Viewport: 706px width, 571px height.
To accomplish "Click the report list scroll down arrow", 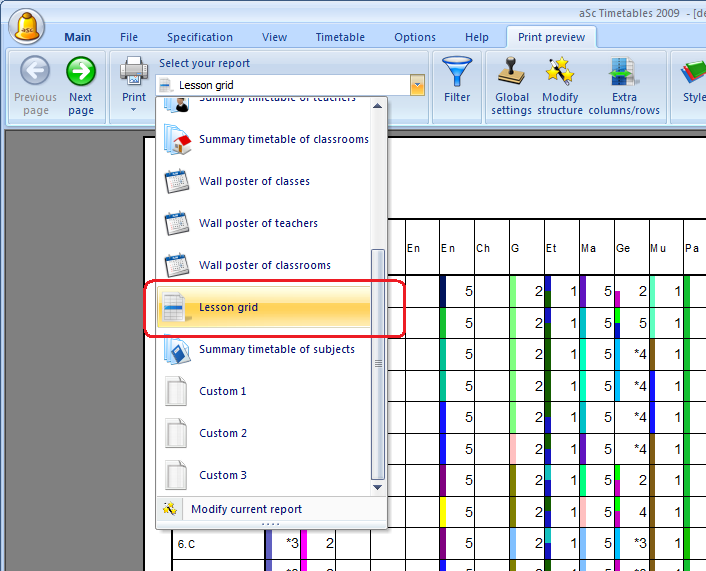I will tap(377, 488).
